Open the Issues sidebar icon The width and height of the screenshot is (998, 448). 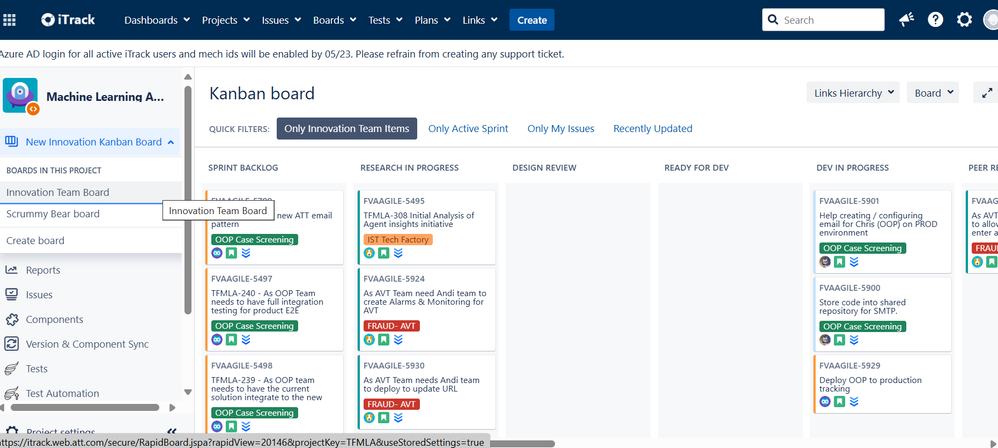[11, 295]
